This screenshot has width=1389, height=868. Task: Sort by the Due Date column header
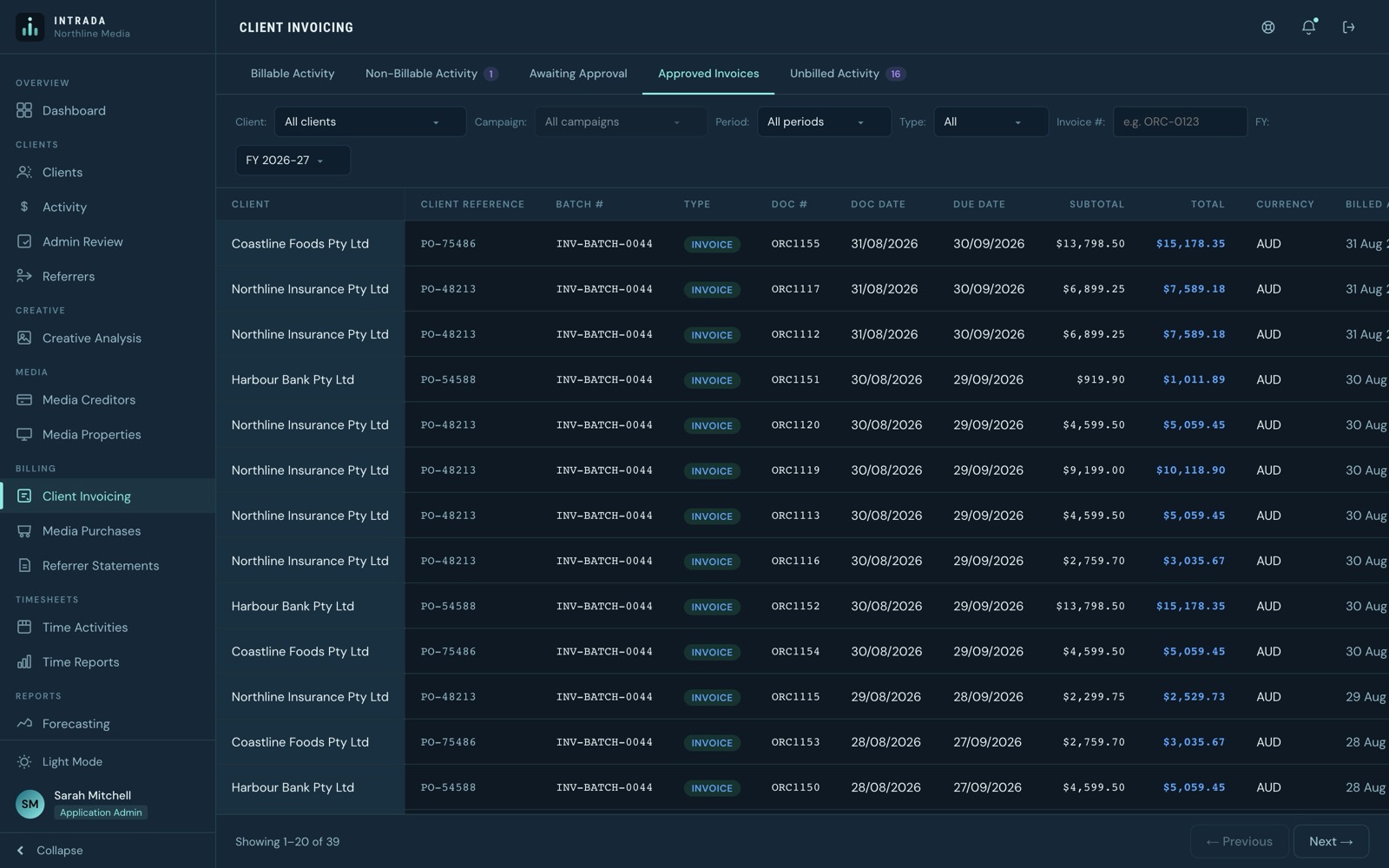(x=979, y=204)
